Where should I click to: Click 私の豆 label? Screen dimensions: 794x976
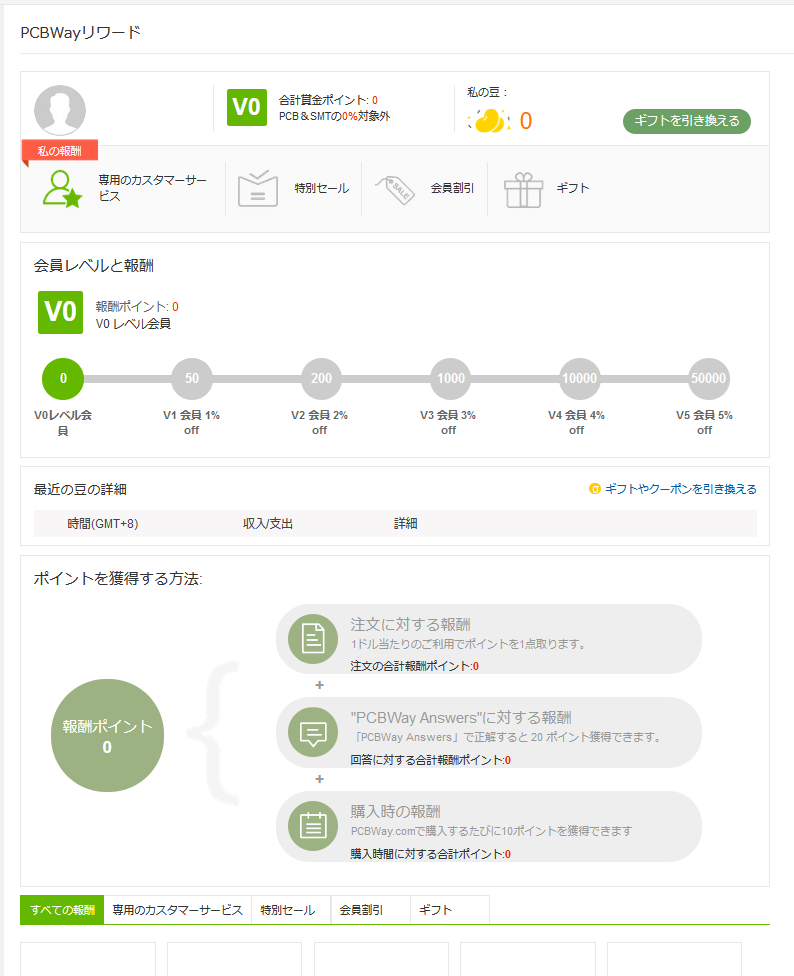[487, 92]
